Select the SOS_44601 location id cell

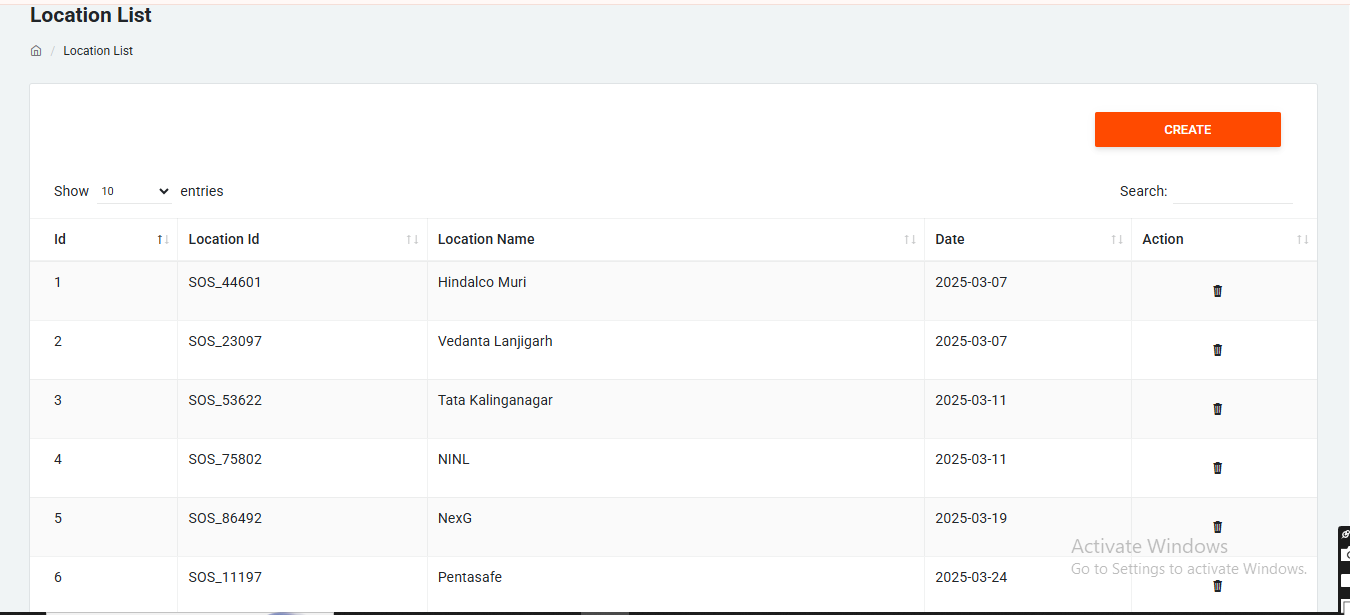tap(225, 283)
